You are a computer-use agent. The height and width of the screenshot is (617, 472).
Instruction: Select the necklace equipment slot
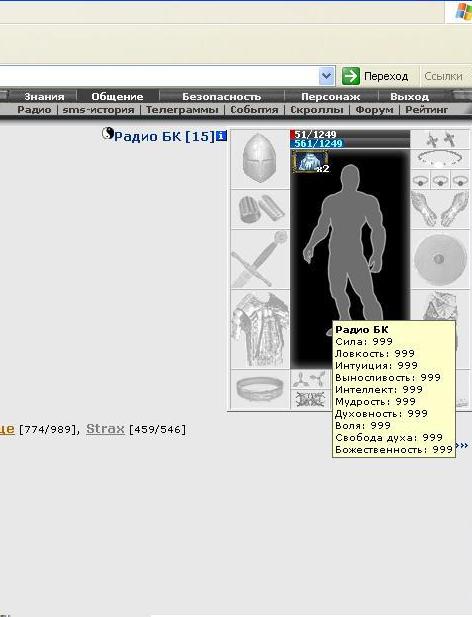tap(440, 159)
